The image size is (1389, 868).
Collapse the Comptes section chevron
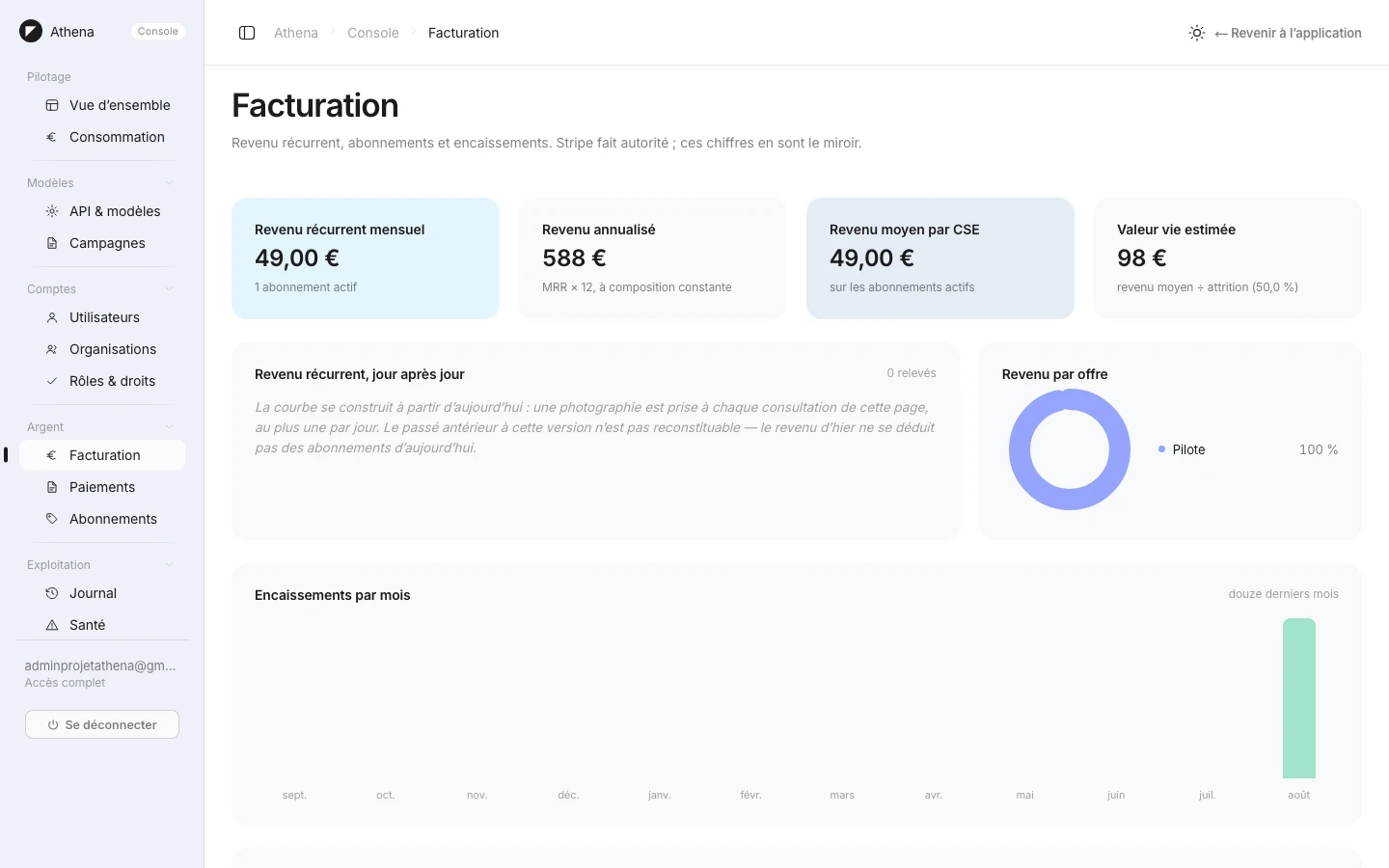point(170,289)
